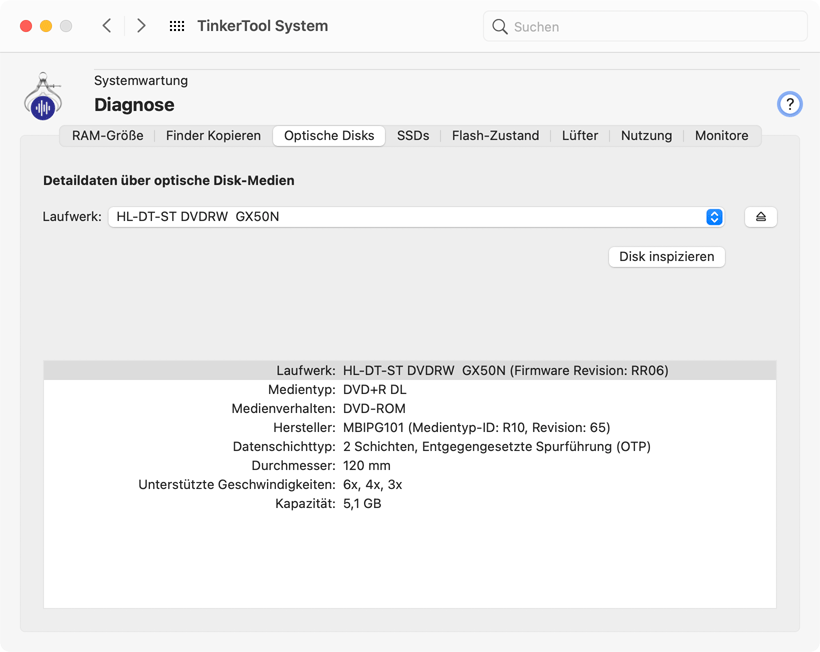
Task: Open the Nutzung tab
Action: [646, 135]
